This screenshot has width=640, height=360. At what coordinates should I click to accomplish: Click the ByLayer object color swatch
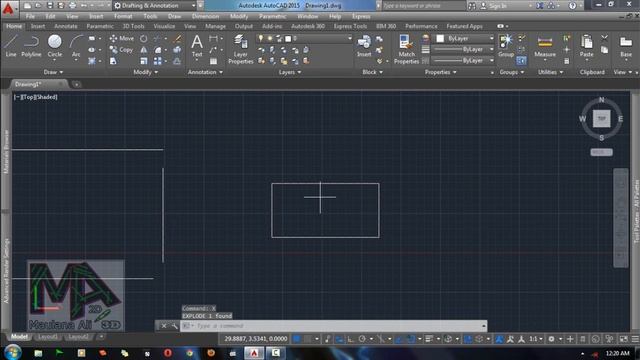point(440,38)
